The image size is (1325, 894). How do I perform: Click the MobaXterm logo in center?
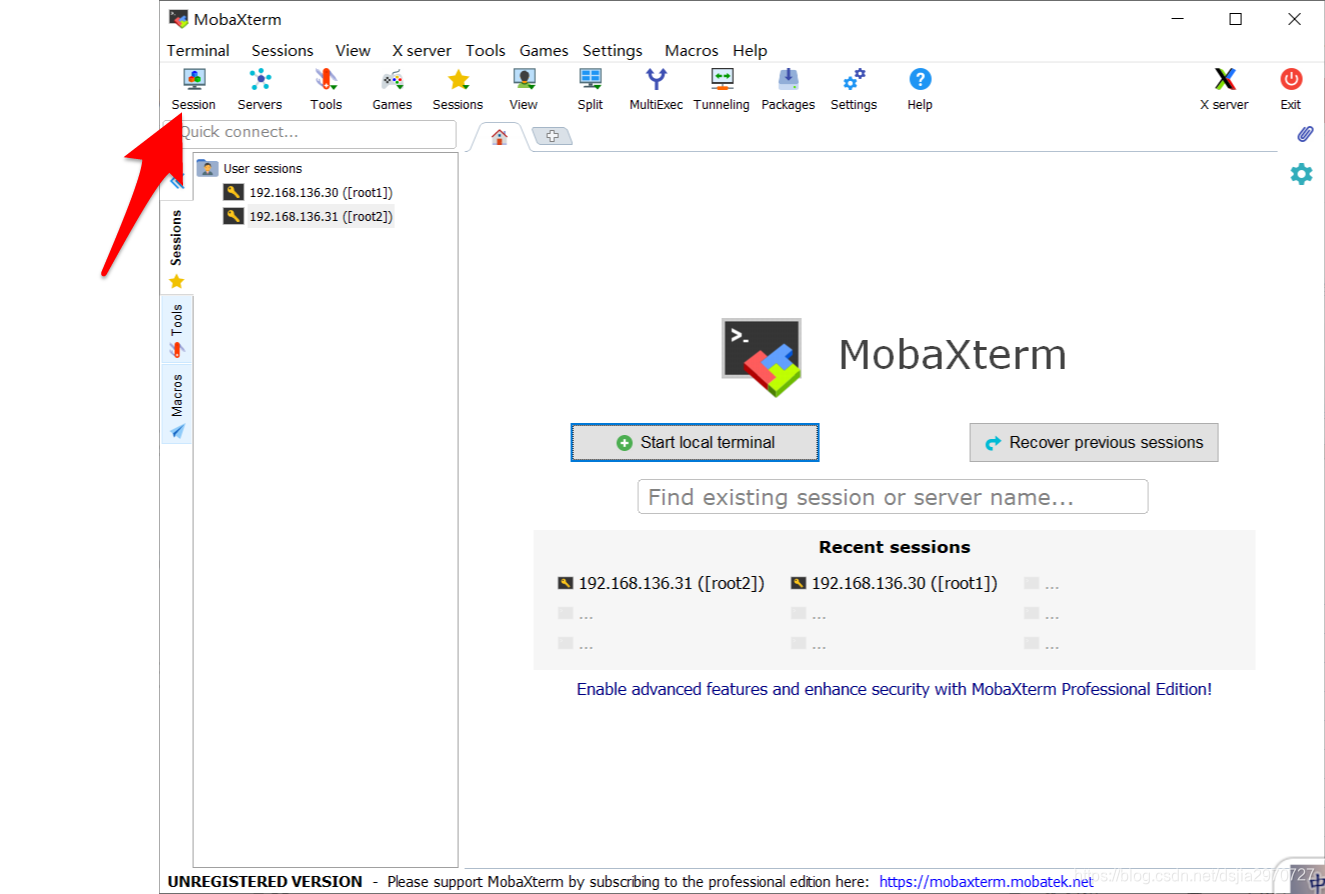762,357
